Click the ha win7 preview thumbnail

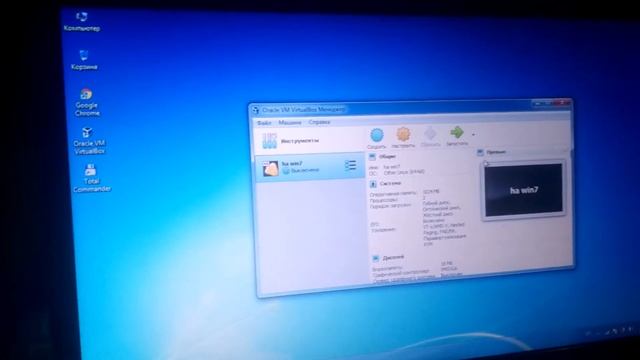[523, 190]
